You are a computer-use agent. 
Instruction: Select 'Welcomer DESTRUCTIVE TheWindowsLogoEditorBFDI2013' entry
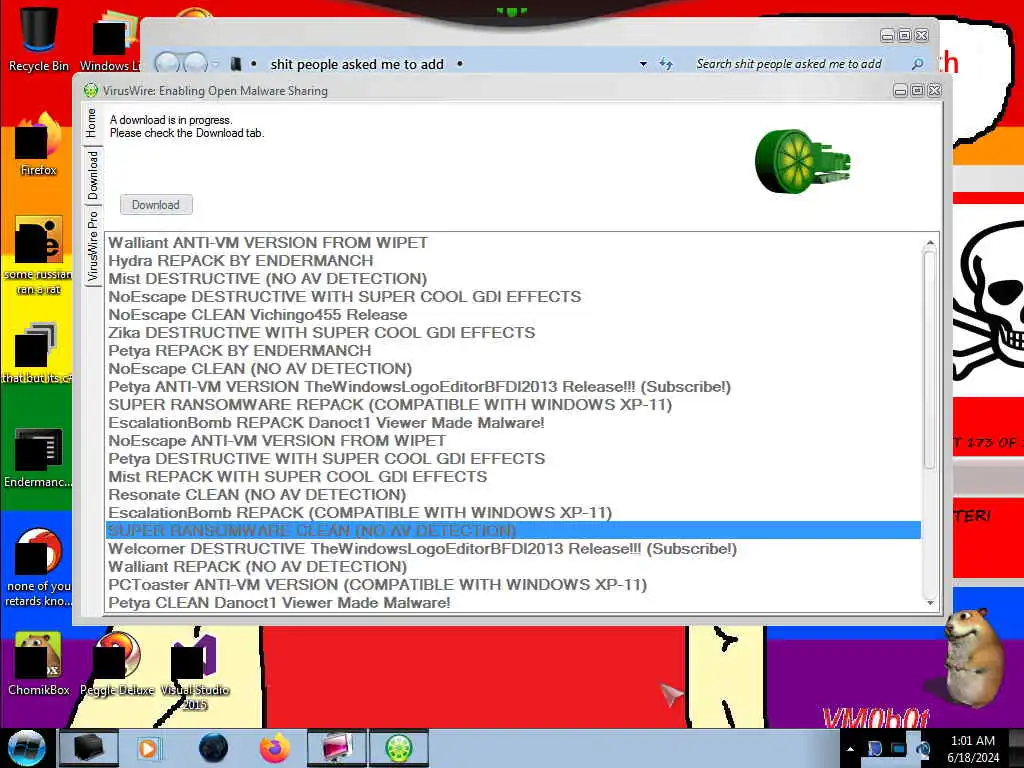[x=513, y=549]
